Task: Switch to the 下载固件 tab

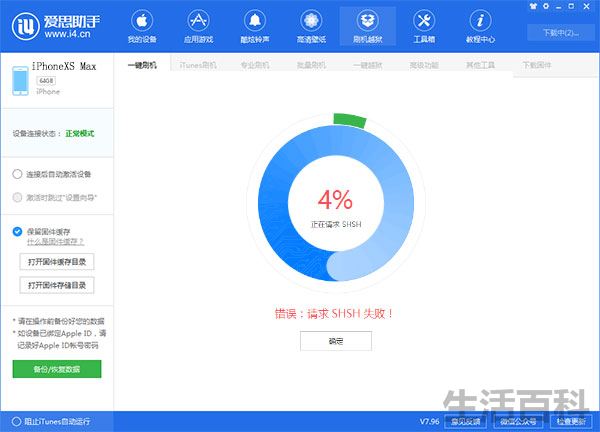Action: (537, 65)
